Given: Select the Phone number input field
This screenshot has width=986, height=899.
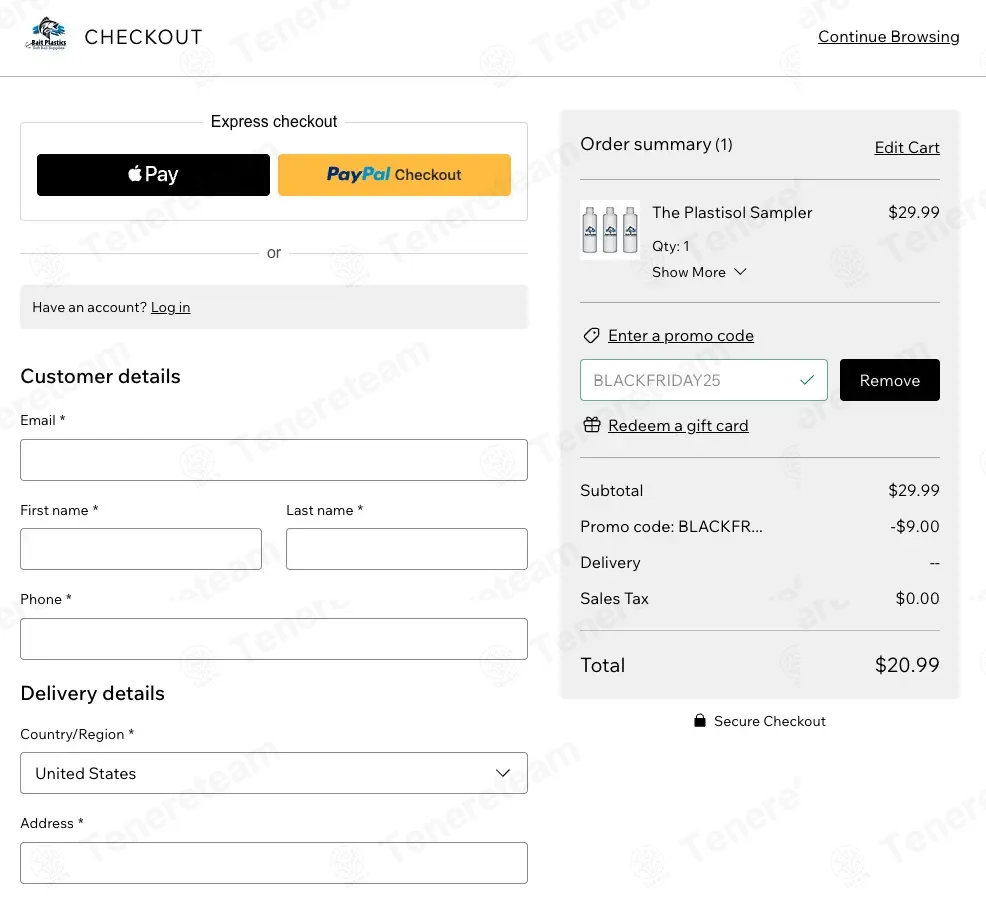Looking at the screenshot, I should pyautogui.click(x=273, y=639).
